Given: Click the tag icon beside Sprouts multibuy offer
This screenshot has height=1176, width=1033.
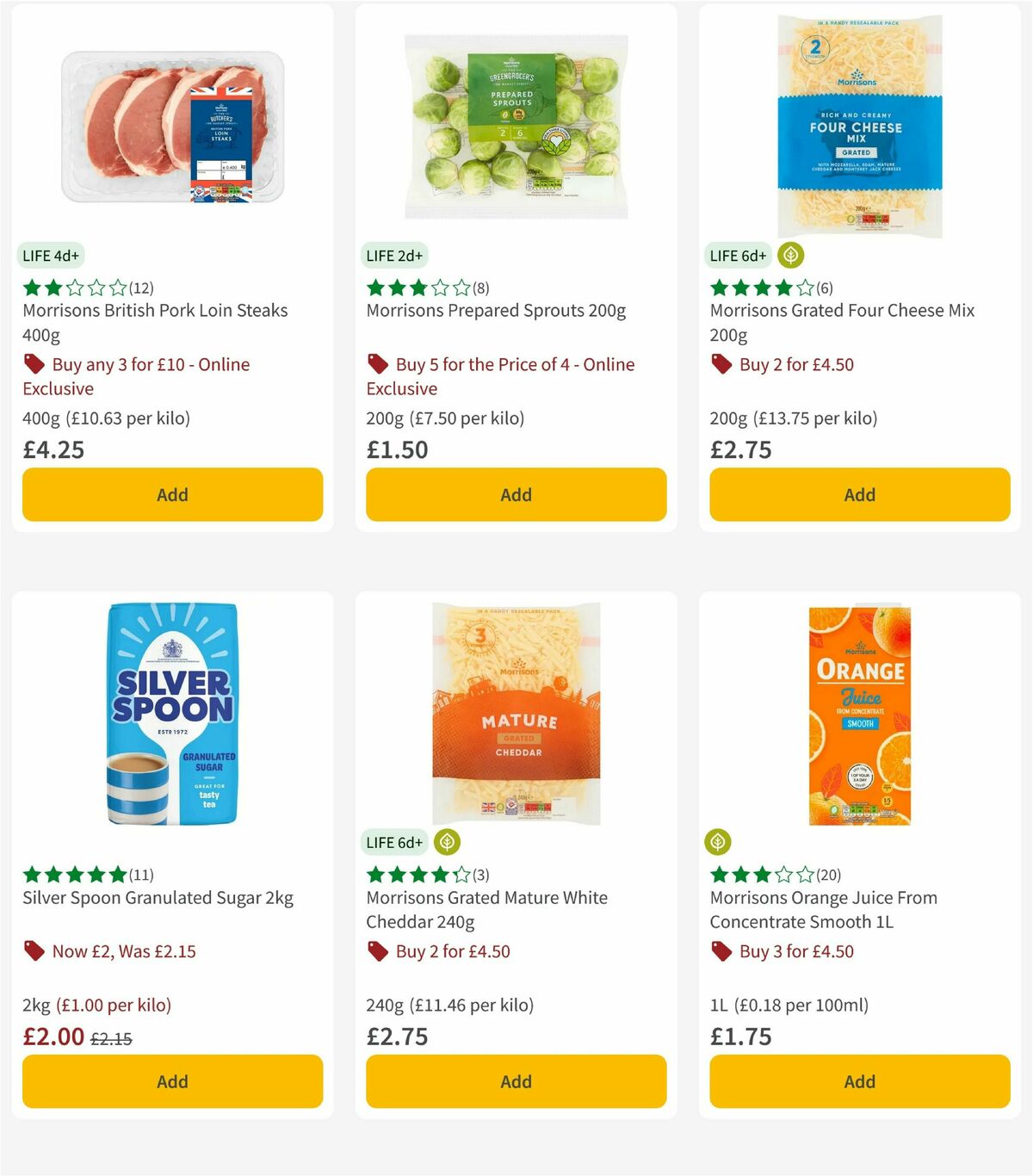Looking at the screenshot, I should coord(378,364).
